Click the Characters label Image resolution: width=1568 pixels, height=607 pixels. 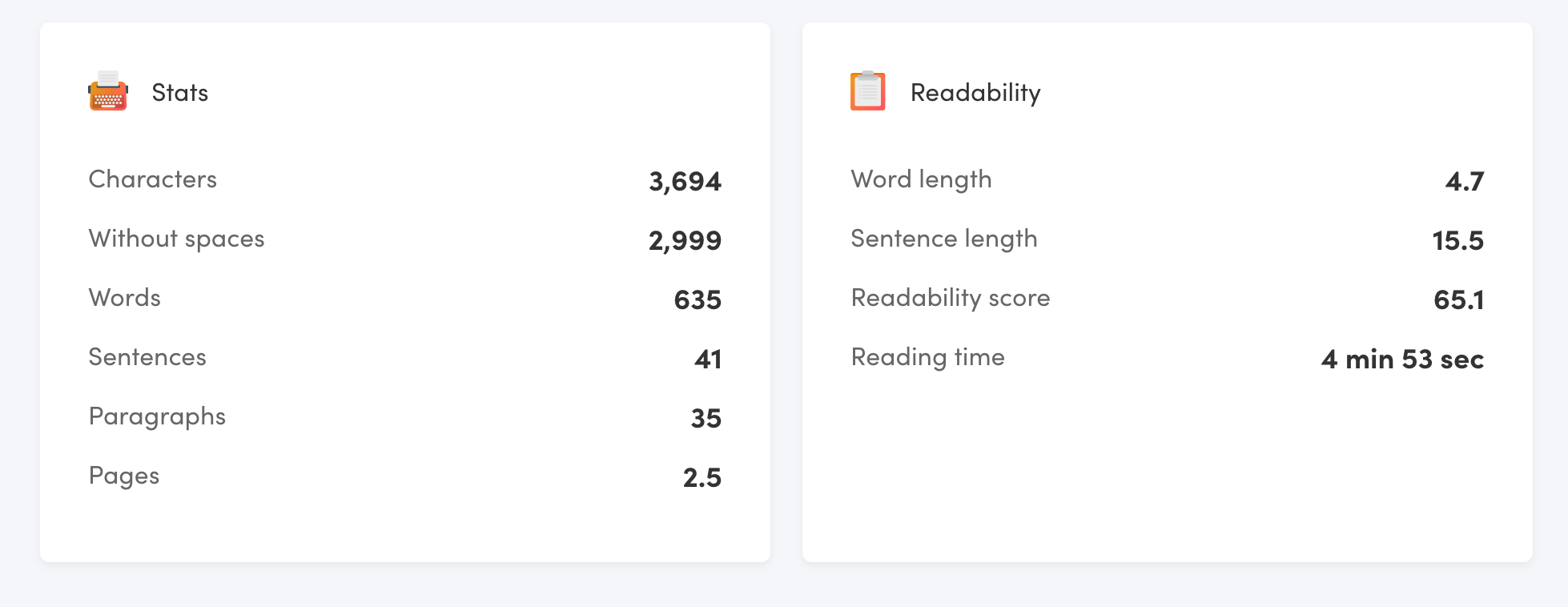point(153,179)
